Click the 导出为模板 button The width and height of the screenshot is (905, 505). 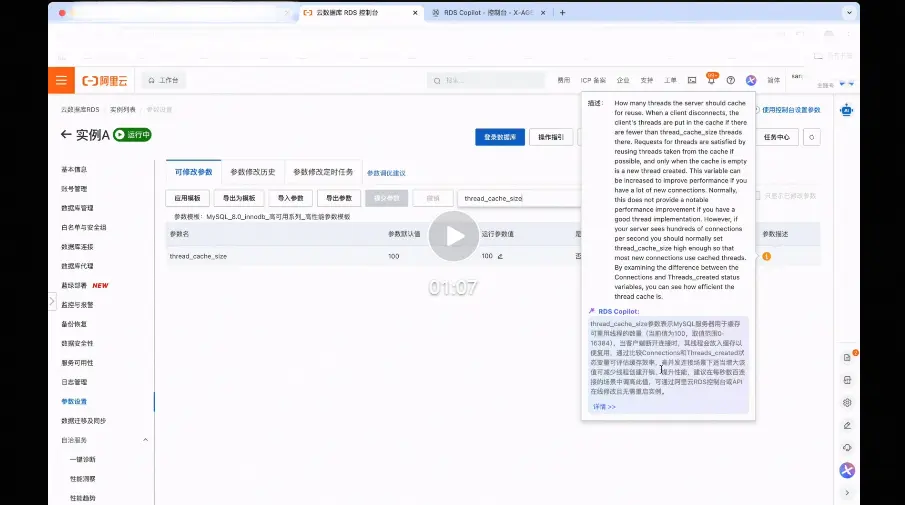(x=239, y=198)
